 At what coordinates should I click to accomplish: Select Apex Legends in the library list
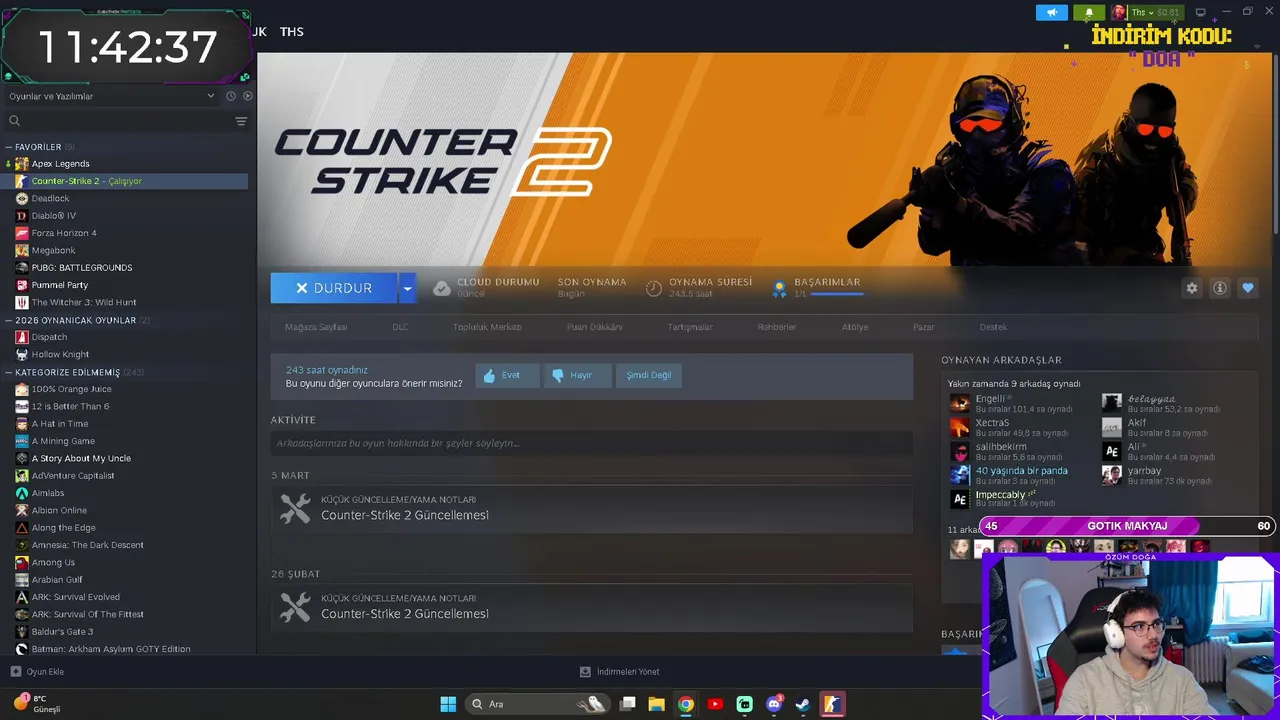60,164
